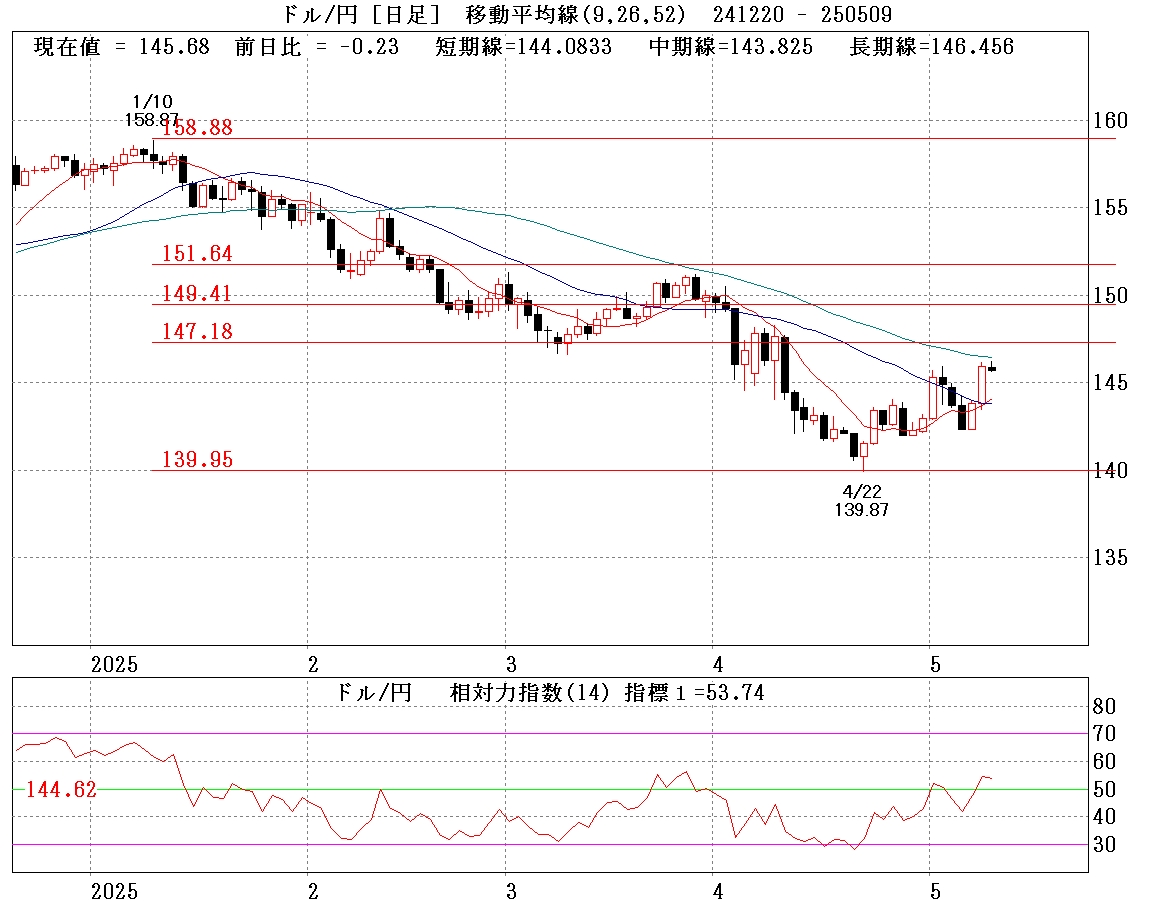
Task: Click the 現在値 = 145.68 readout
Action: pyautogui.click(x=121, y=46)
